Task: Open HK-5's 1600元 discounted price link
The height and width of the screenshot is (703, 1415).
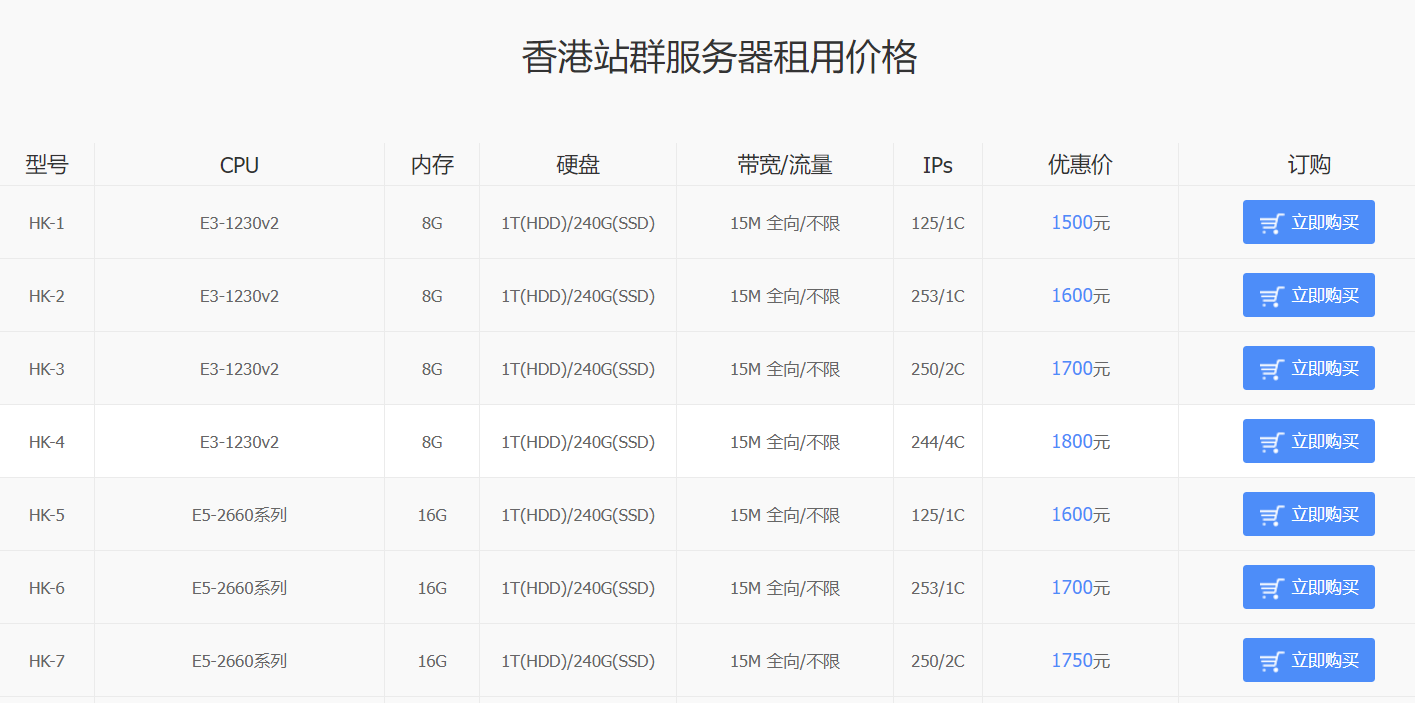Action: pos(1079,514)
